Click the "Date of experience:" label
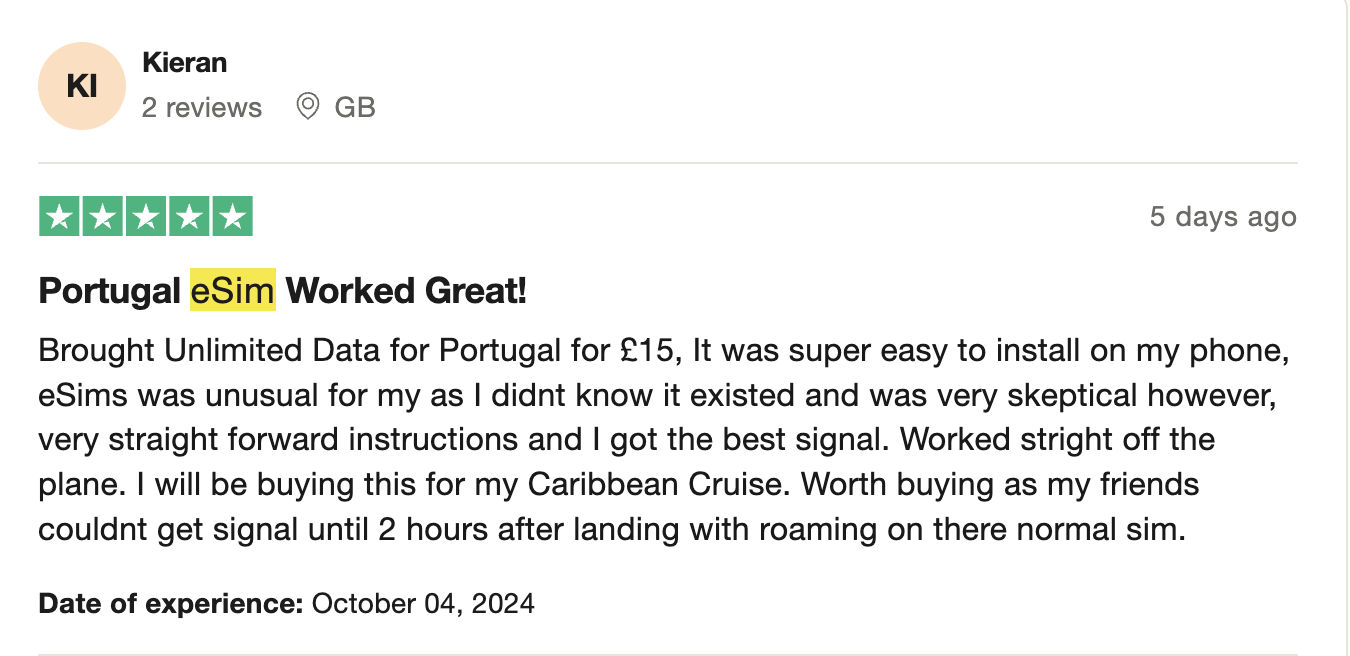Screen dimensions: 1350x656 tap(170, 604)
